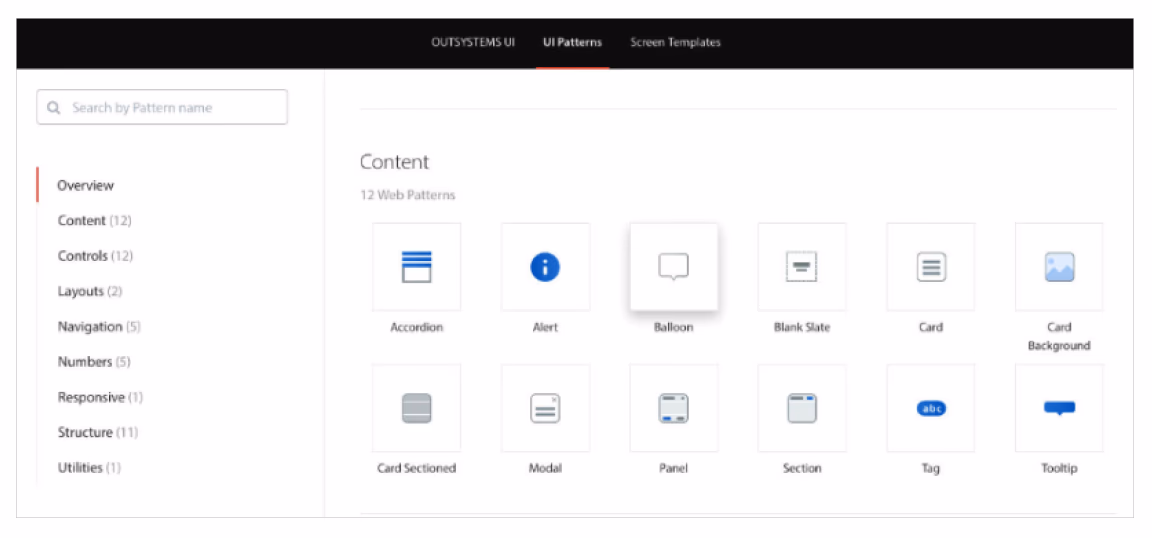Jump to the Navigation (5) category
Screen dimensions: 1152x538
click(x=99, y=326)
